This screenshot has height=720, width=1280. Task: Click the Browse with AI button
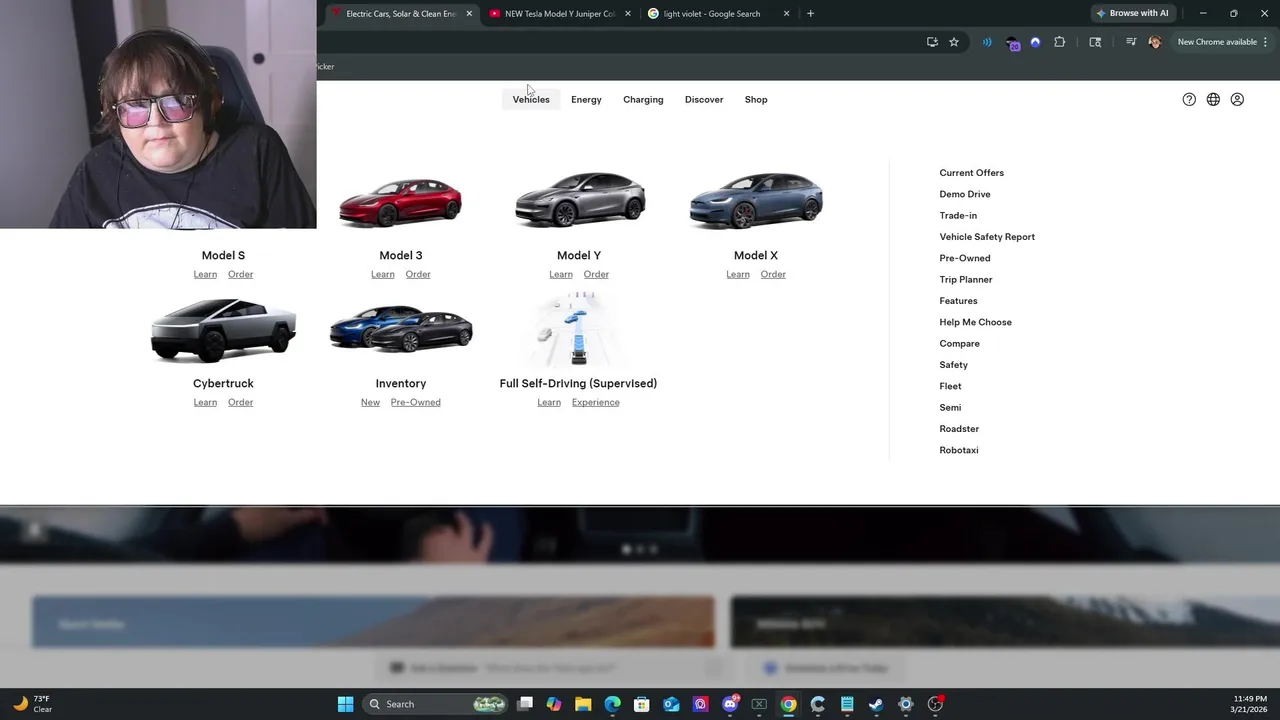click(x=1132, y=13)
